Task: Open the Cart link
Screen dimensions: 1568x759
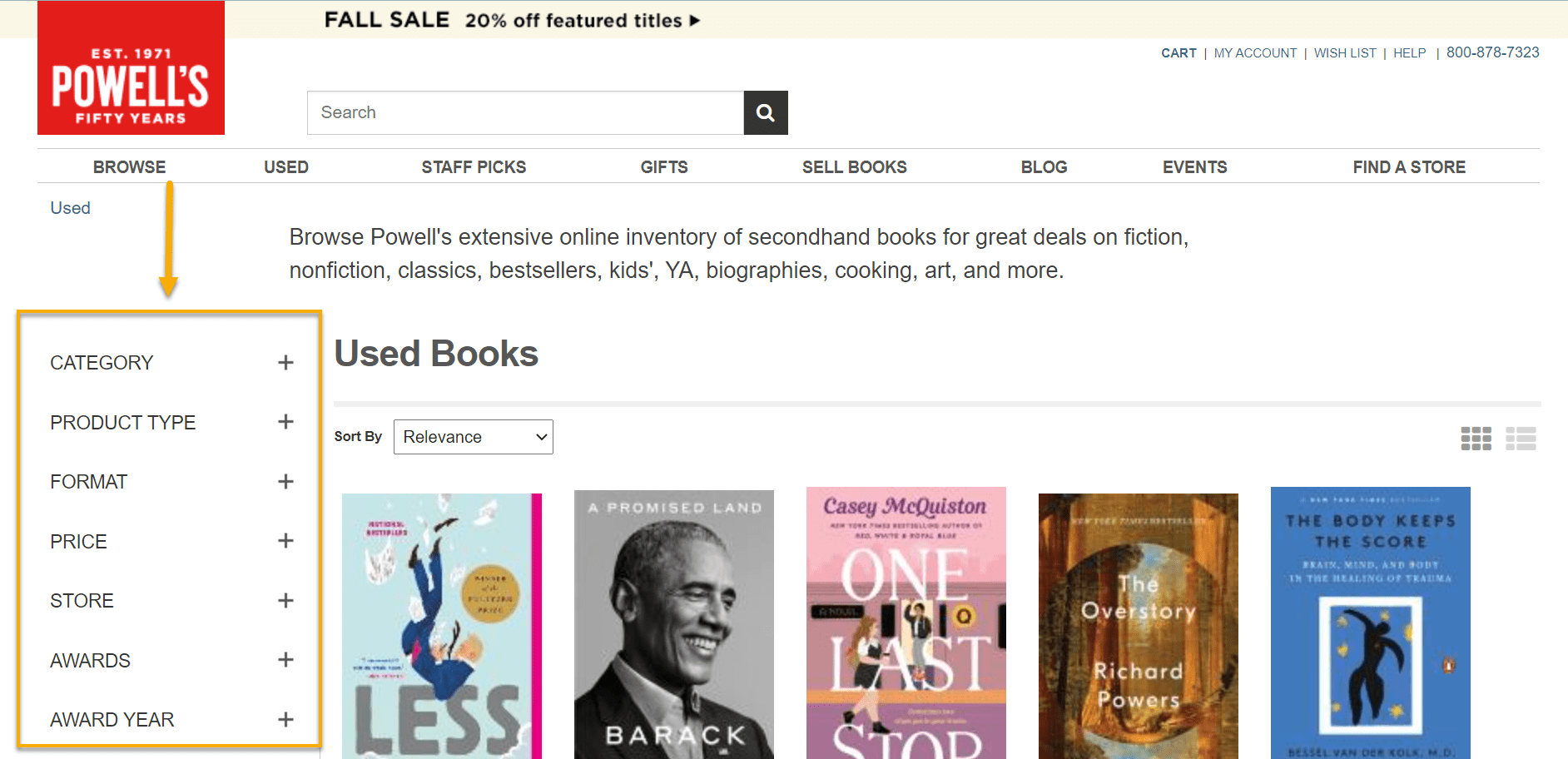Action: tap(1178, 53)
